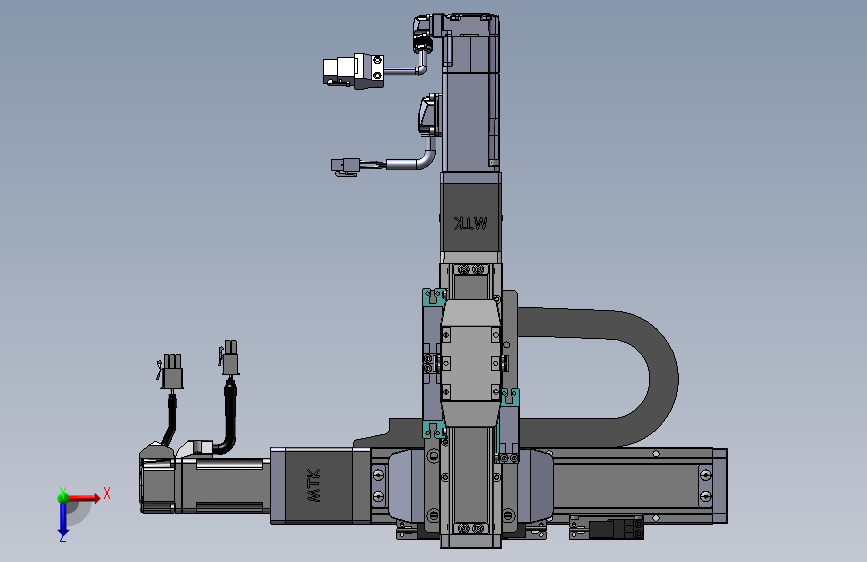
Task: Select the three-pin connector above the horizontal motor
Action: [172, 371]
